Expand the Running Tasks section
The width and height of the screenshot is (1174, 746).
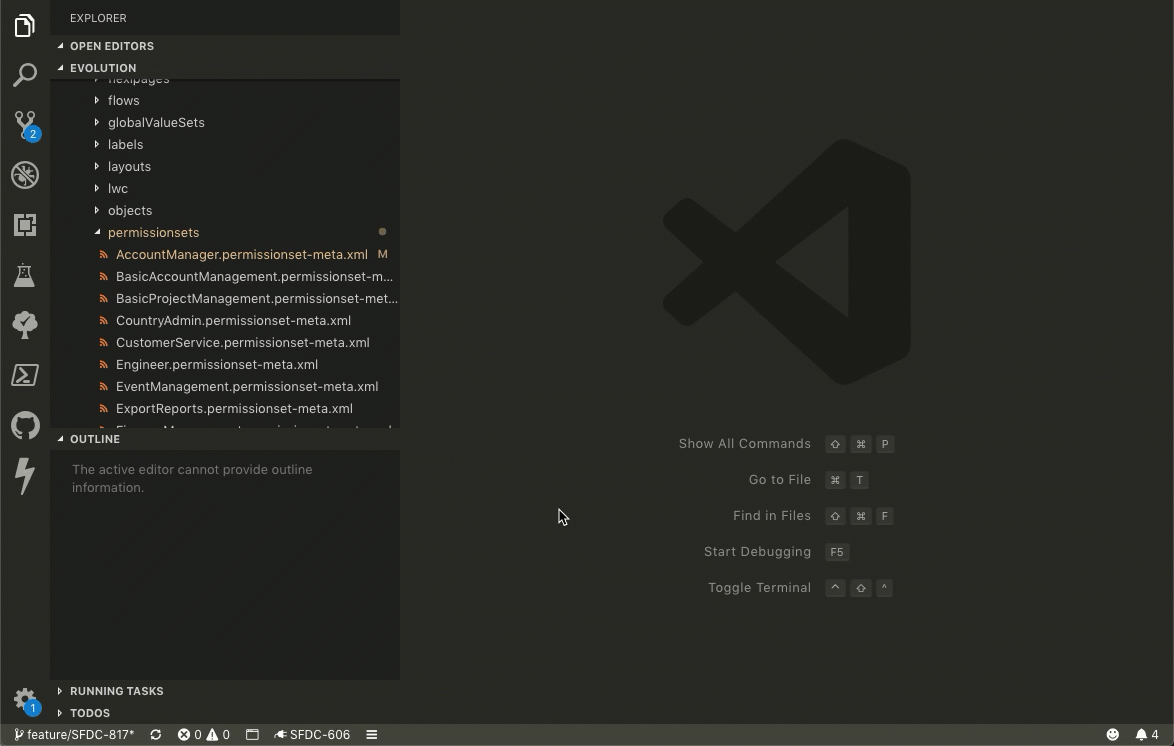(x=225, y=691)
